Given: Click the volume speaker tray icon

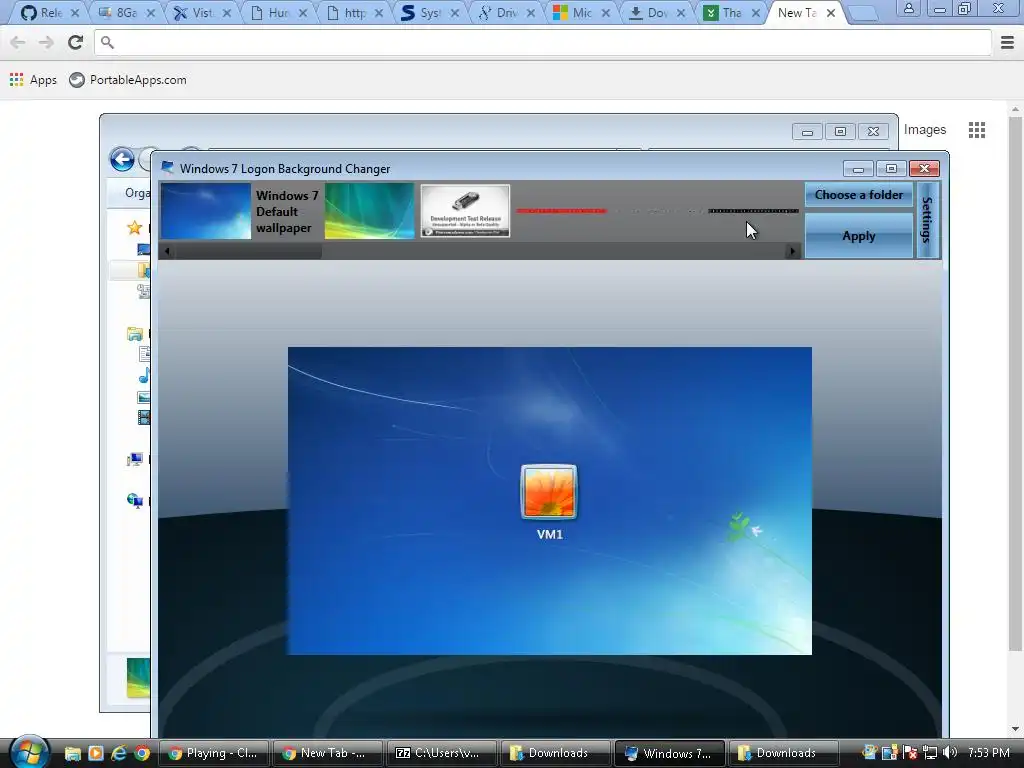Looking at the screenshot, I should (950, 752).
